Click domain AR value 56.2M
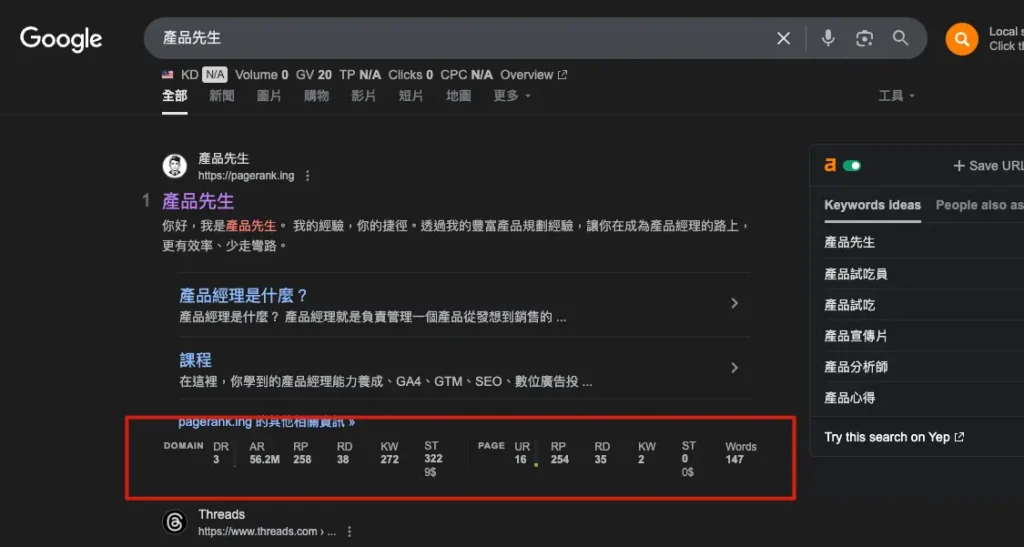Image resolution: width=1024 pixels, height=547 pixels. [x=264, y=460]
